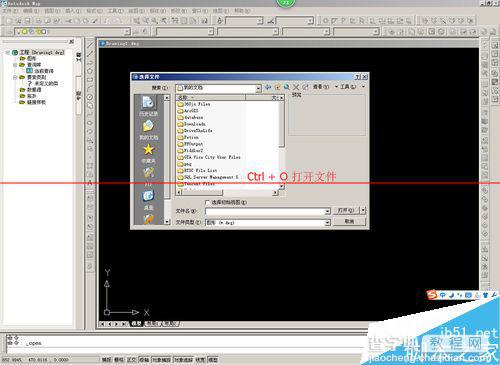Image resolution: width=500 pixels, height=365 pixels.
Task: Open the Favorites star shortcut
Action: [x=148, y=153]
